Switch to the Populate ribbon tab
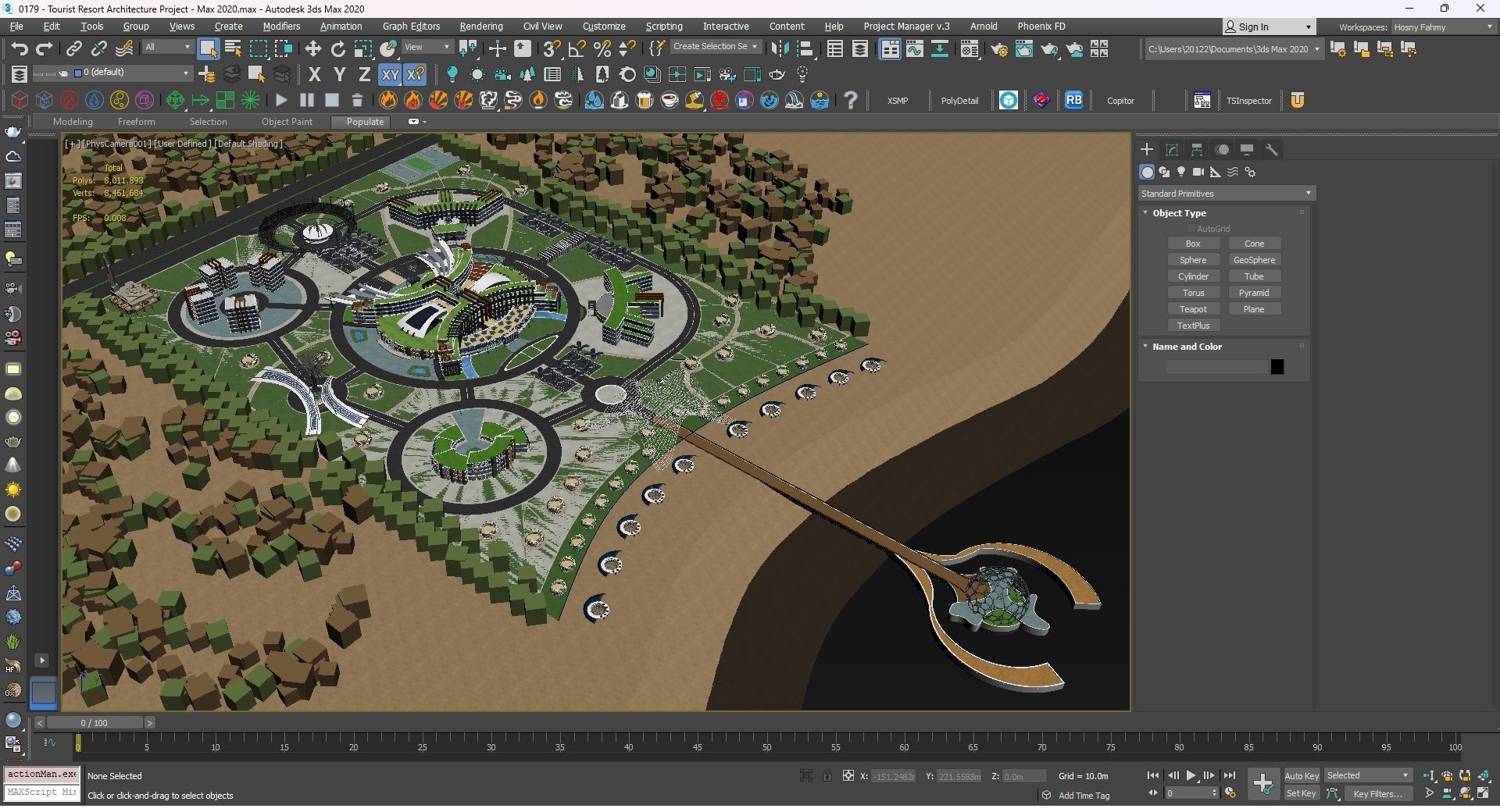 [362, 121]
